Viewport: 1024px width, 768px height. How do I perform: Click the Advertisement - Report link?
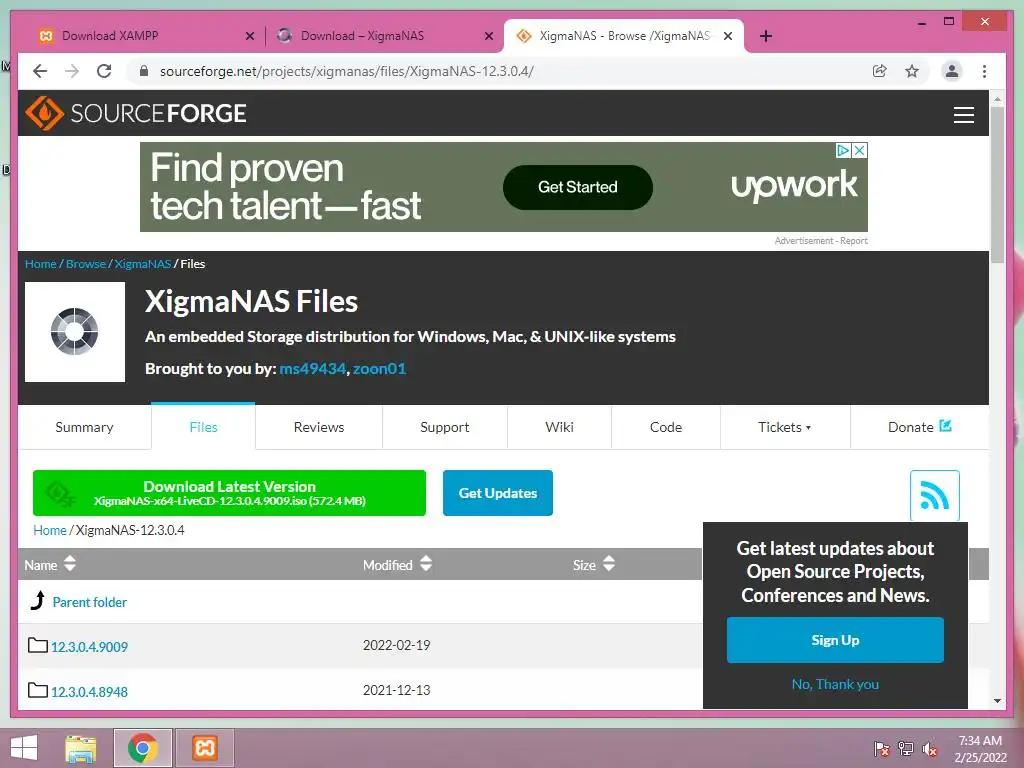(821, 241)
